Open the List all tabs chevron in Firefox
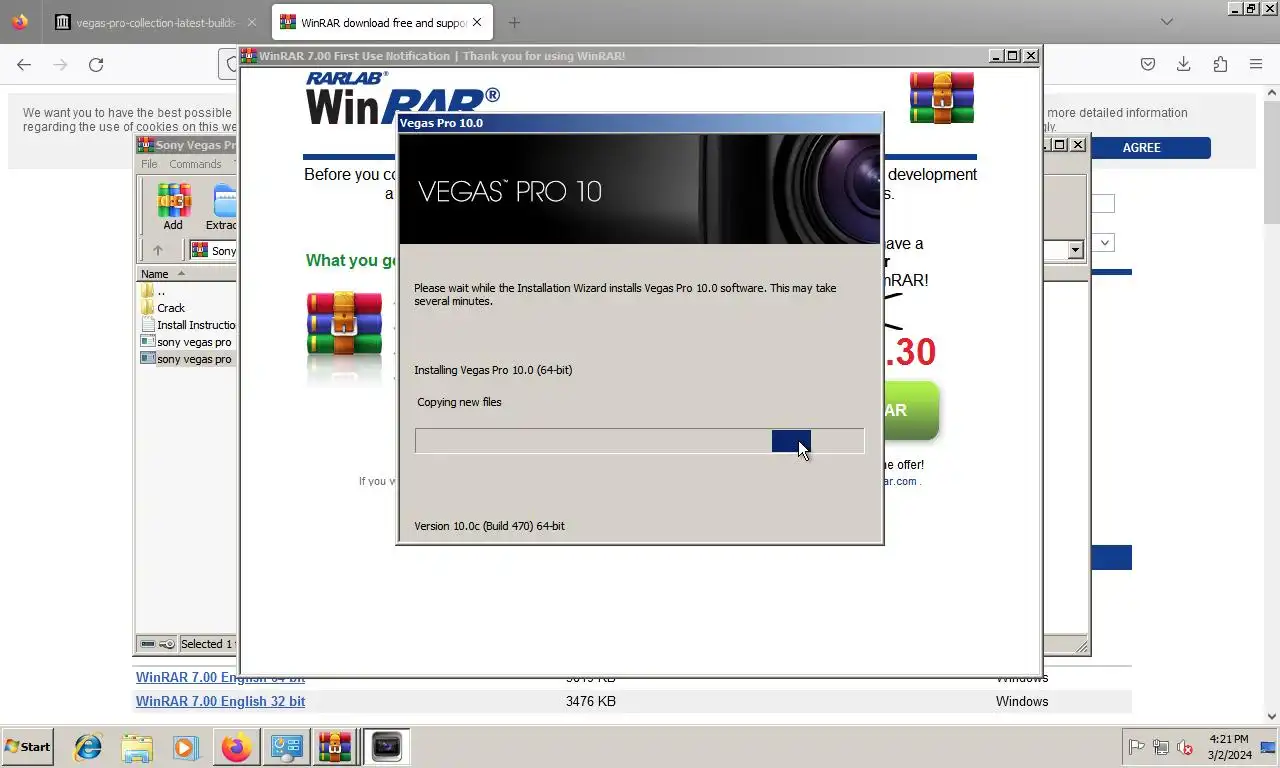 click(1167, 22)
